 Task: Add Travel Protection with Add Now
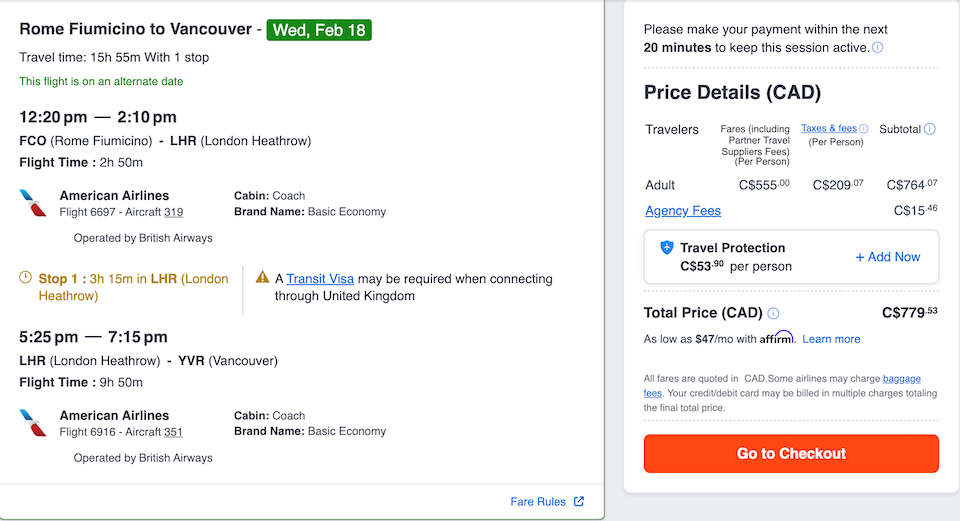tap(887, 257)
